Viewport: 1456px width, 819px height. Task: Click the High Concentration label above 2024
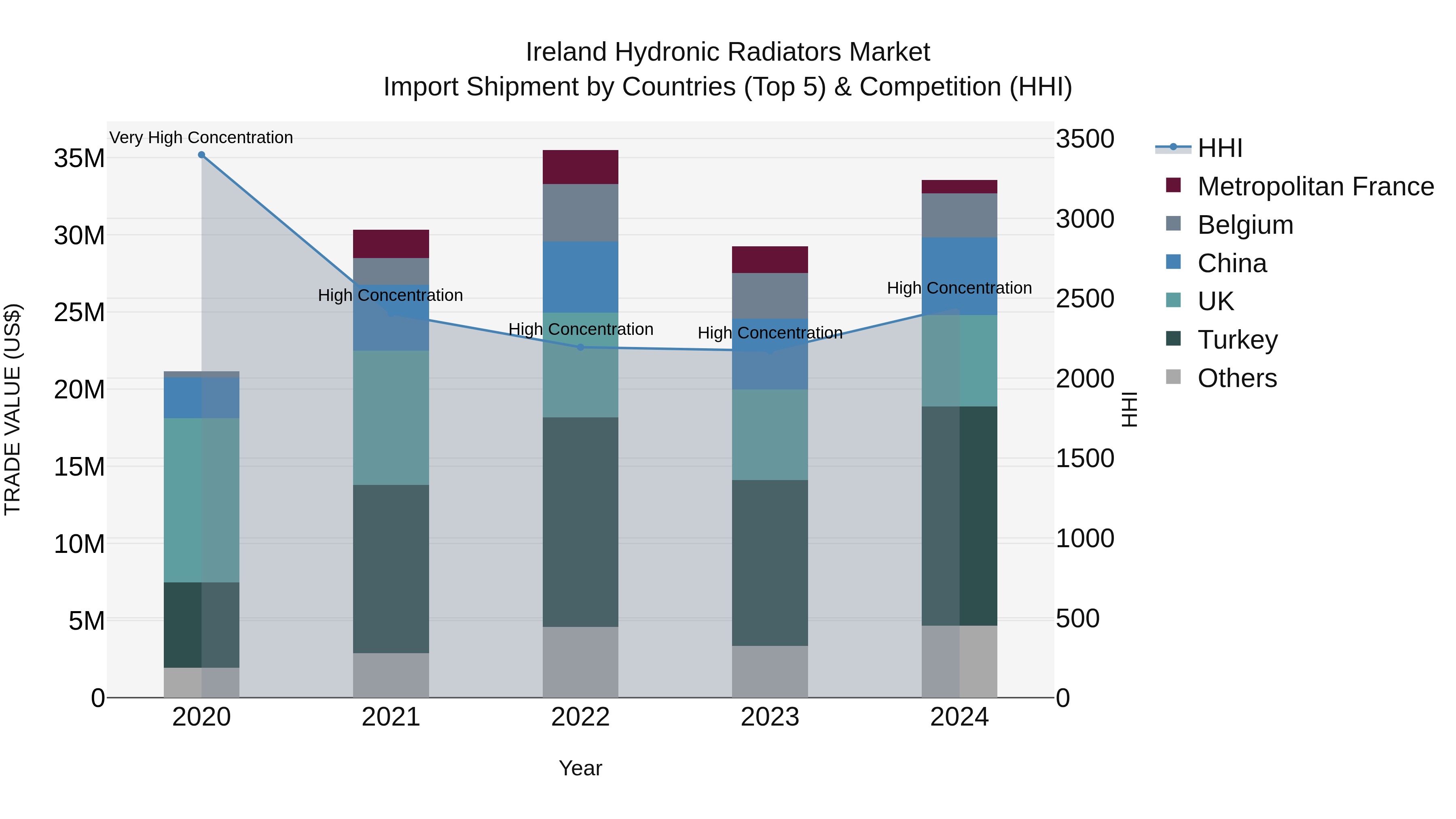960,288
